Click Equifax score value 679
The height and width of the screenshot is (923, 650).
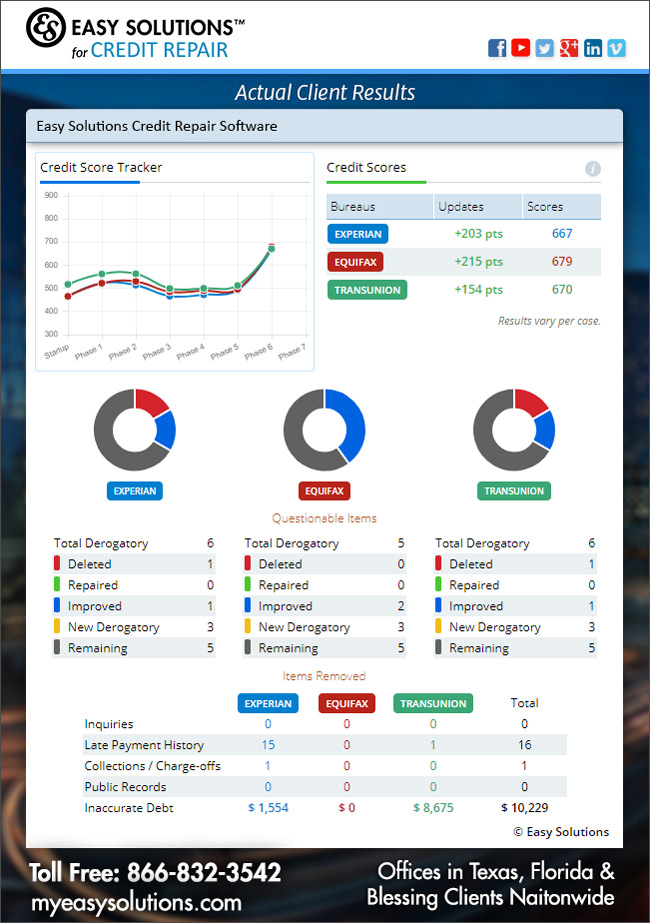562,261
